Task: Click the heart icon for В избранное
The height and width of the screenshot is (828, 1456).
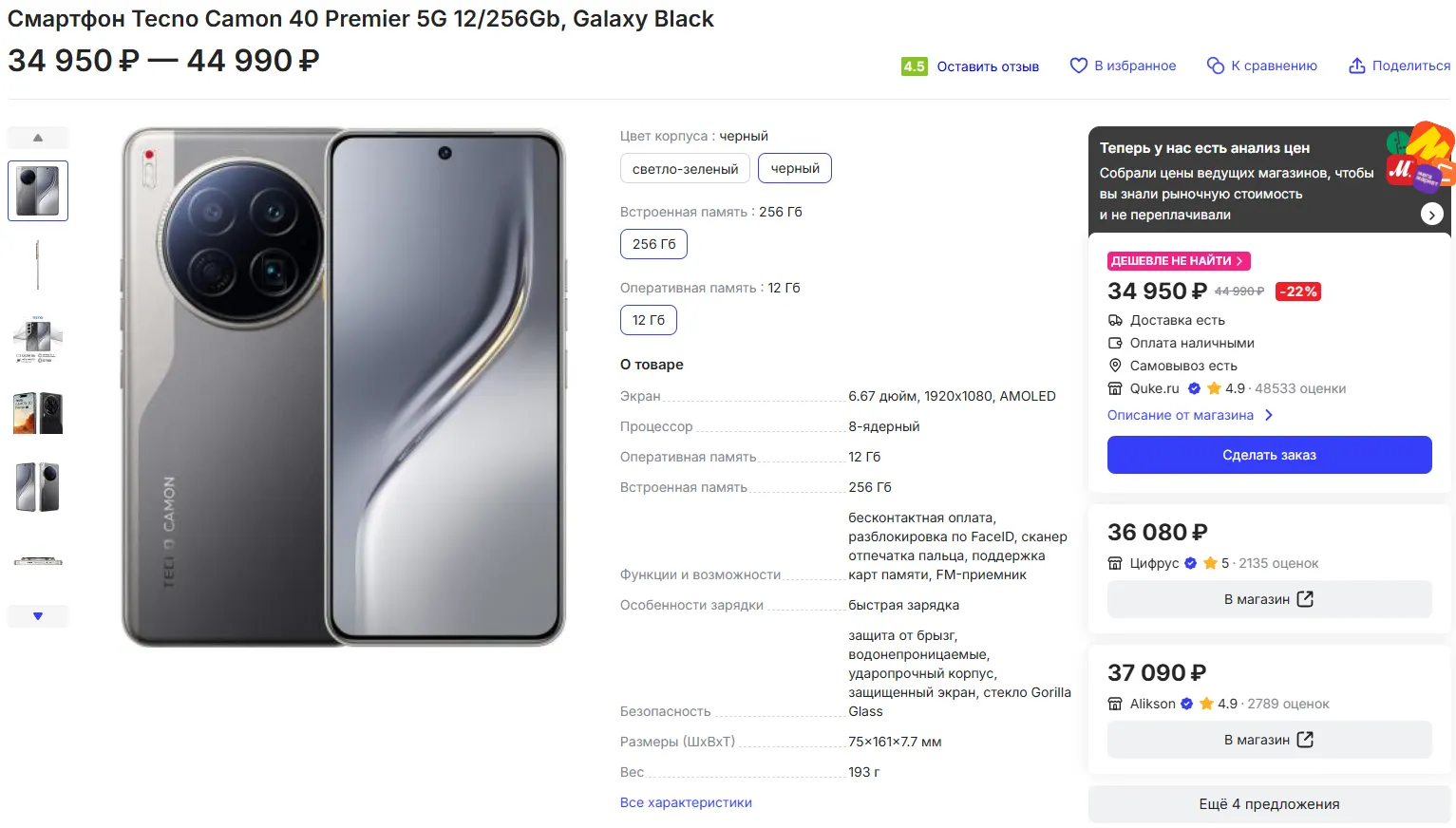Action: click(1078, 66)
